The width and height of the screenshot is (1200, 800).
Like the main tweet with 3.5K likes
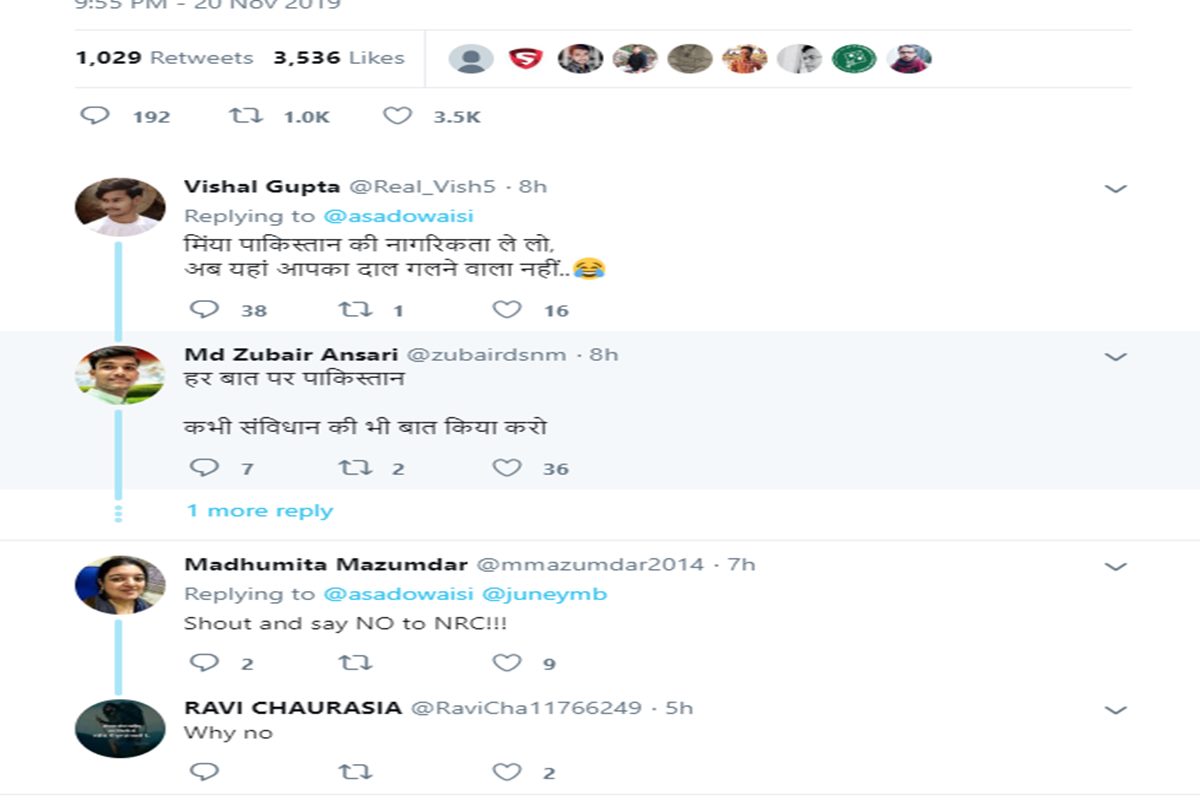tap(397, 116)
